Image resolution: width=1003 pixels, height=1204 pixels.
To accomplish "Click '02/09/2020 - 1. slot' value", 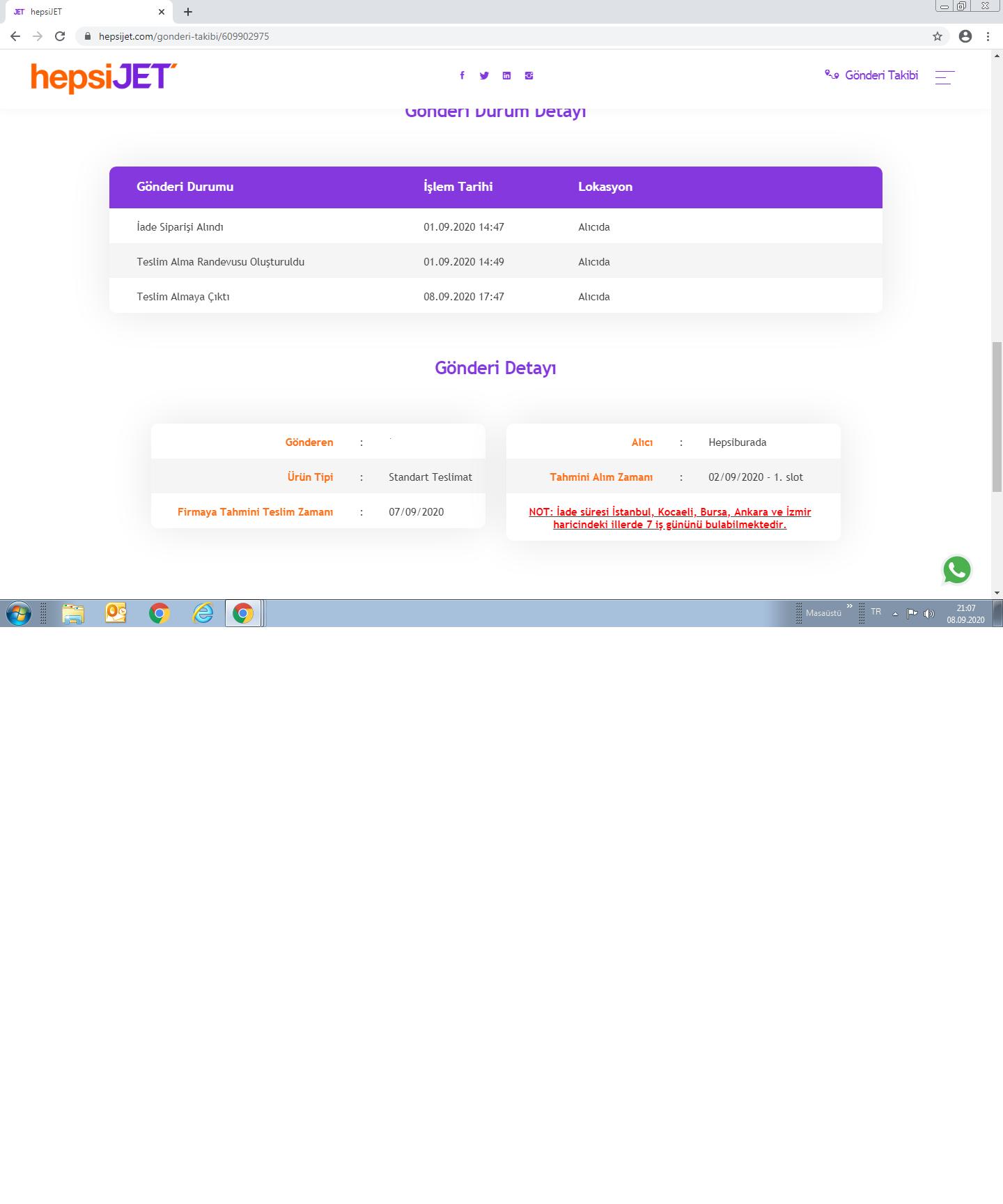I will tap(756, 477).
